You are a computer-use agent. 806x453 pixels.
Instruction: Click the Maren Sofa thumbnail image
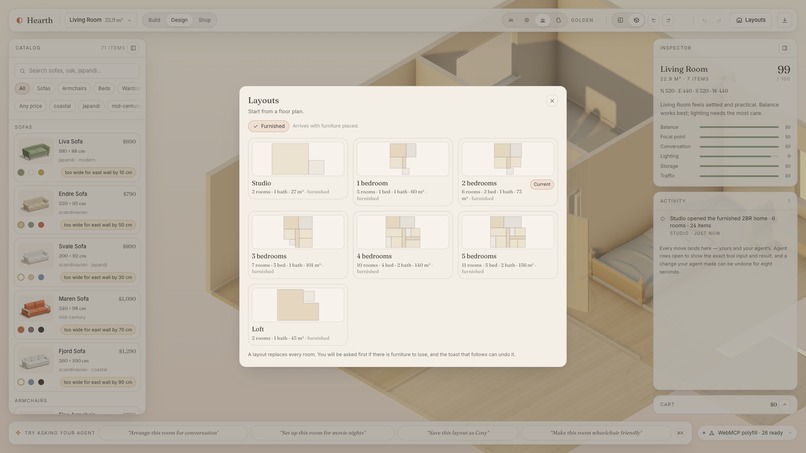point(35,309)
